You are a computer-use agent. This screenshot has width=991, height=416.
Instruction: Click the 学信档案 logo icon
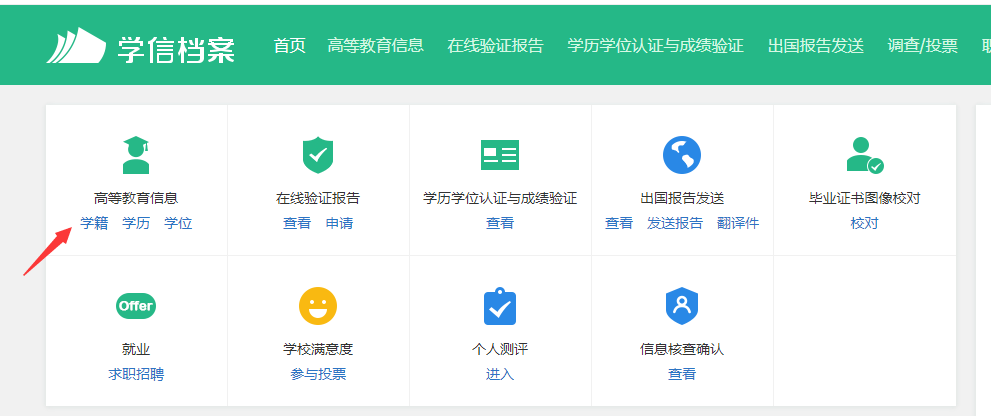tap(75, 46)
